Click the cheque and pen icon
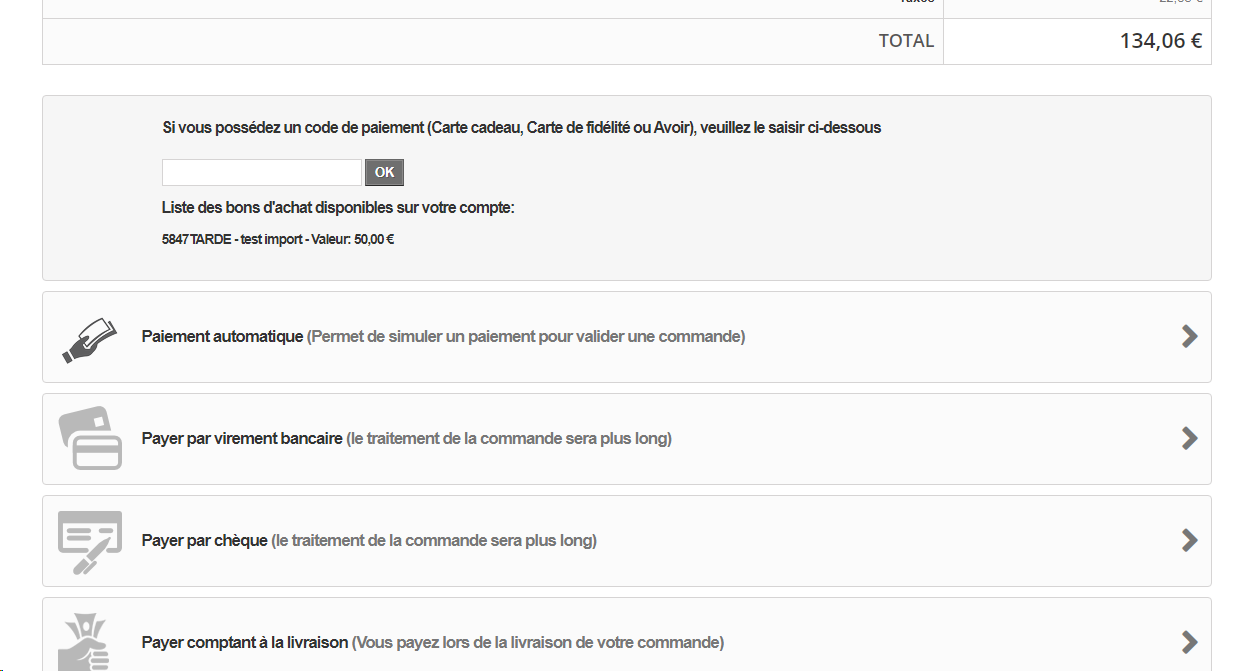Viewport: 1258px width, 671px height. (x=90, y=542)
